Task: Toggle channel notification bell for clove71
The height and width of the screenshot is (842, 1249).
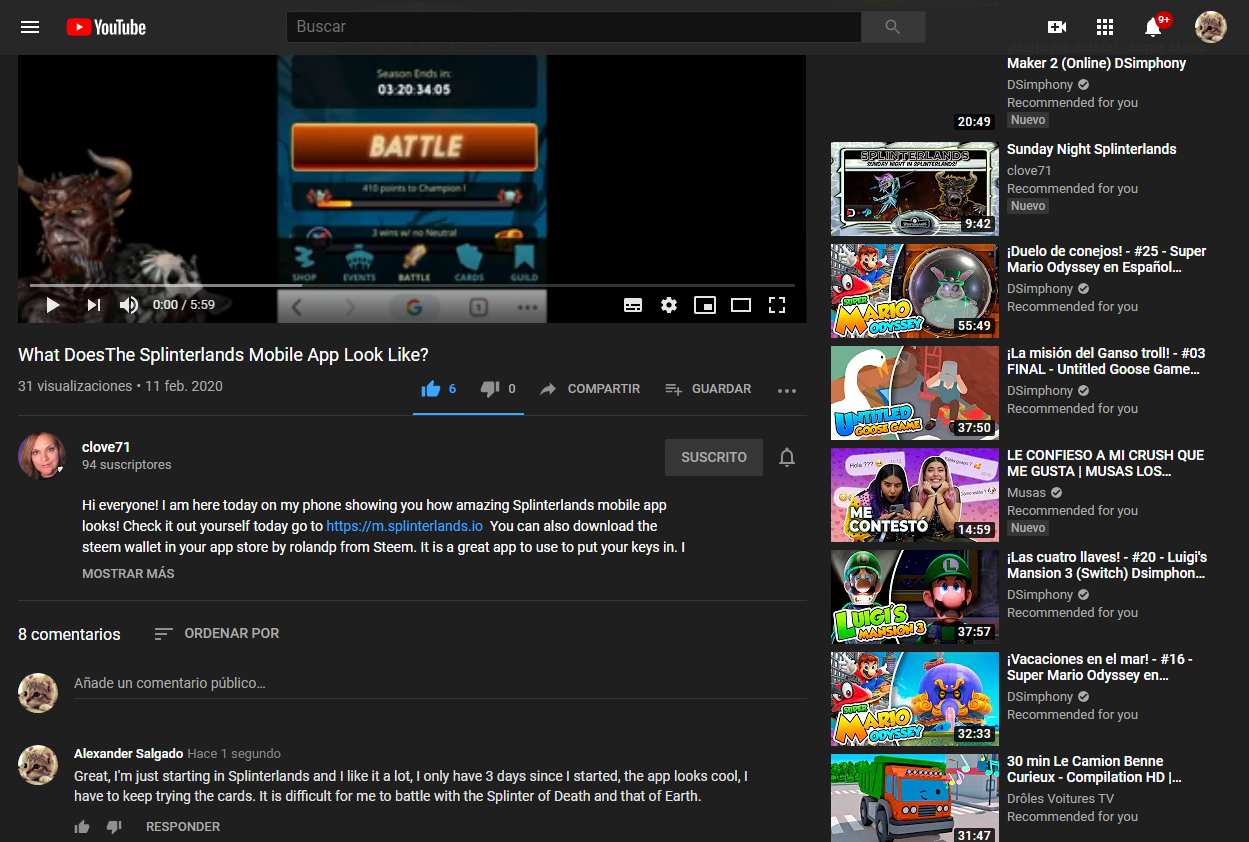Action: tap(787, 457)
